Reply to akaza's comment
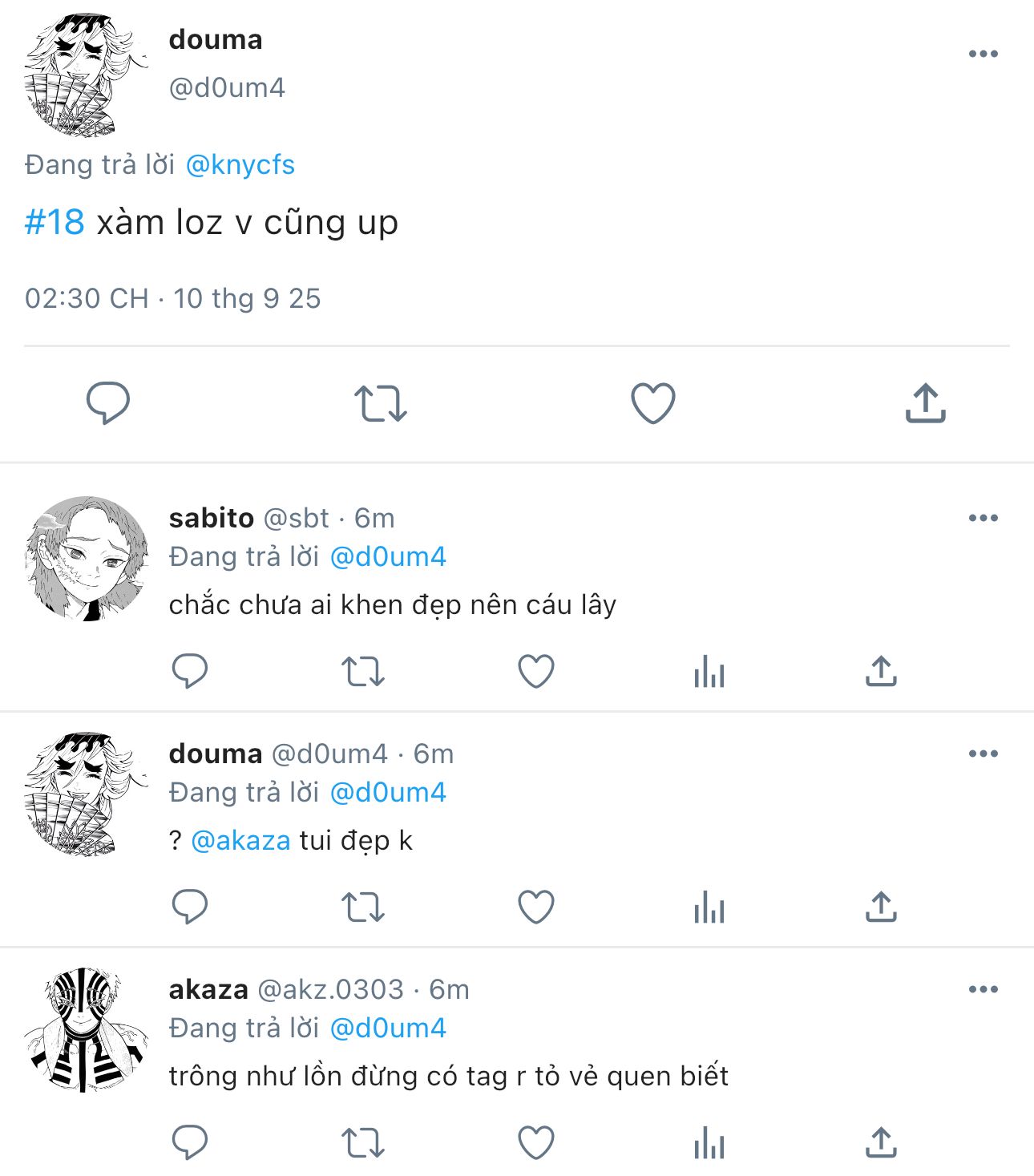 [x=190, y=1142]
